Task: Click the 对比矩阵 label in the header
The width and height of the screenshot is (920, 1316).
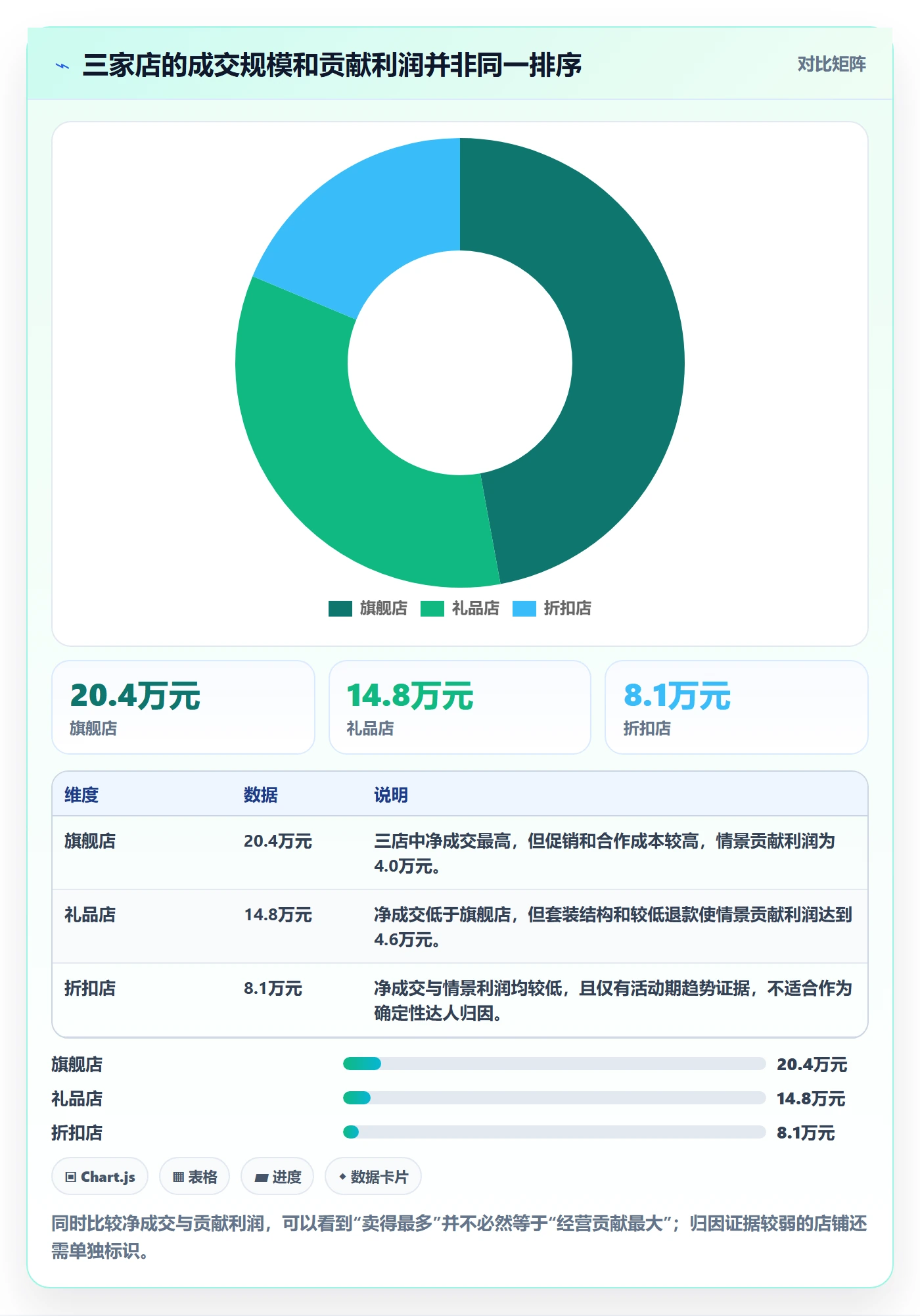Action: [x=831, y=64]
